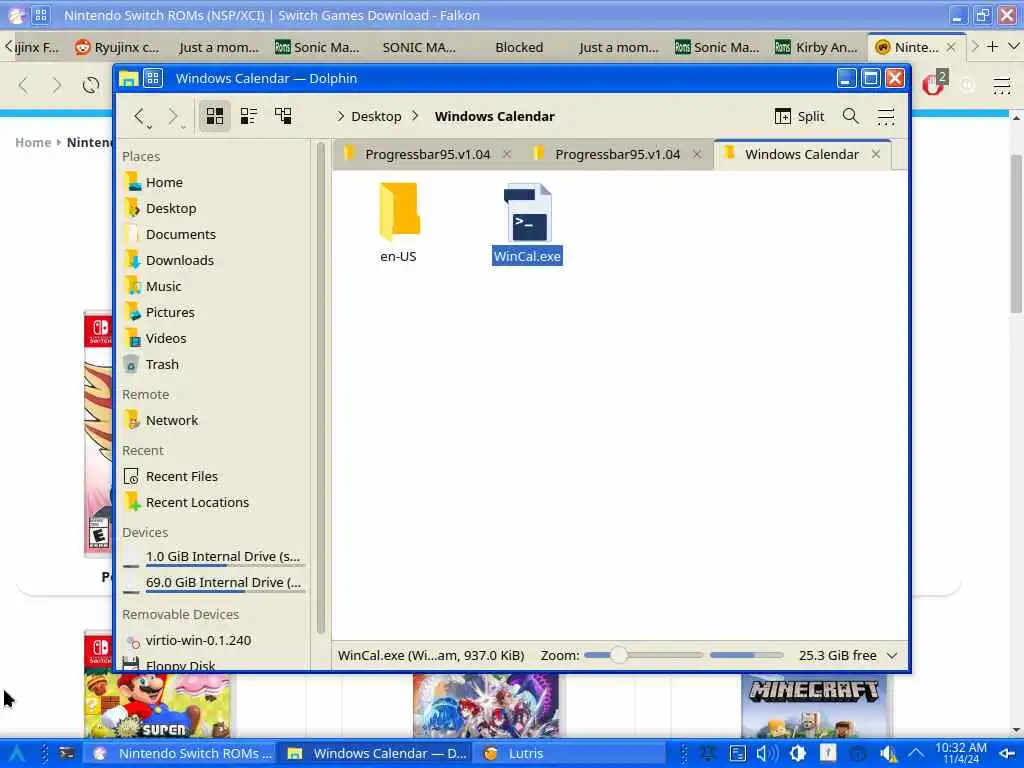This screenshot has width=1024, height=768.
Task: Go back in Dolphin folder history
Action: [x=139, y=116]
